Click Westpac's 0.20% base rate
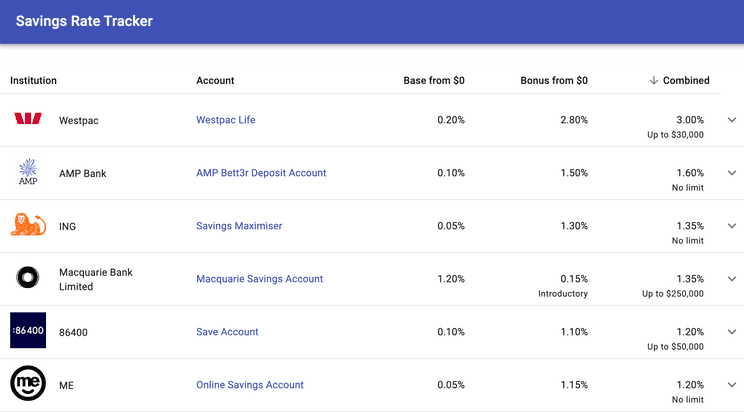Image resolution: width=744 pixels, height=412 pixels. (451, 120)
